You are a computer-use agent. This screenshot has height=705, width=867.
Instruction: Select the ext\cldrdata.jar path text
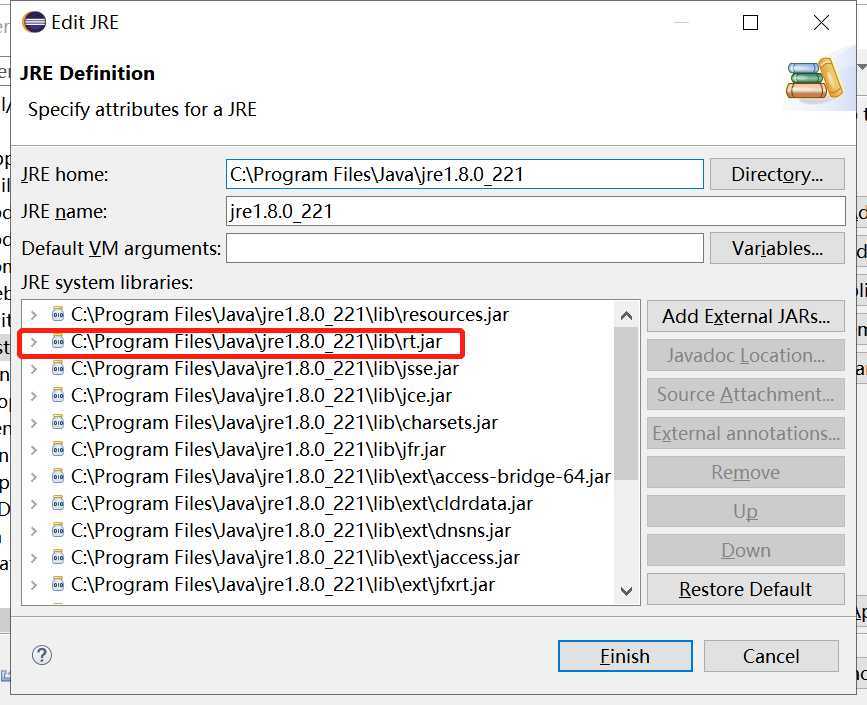click(x=302, y=504)
